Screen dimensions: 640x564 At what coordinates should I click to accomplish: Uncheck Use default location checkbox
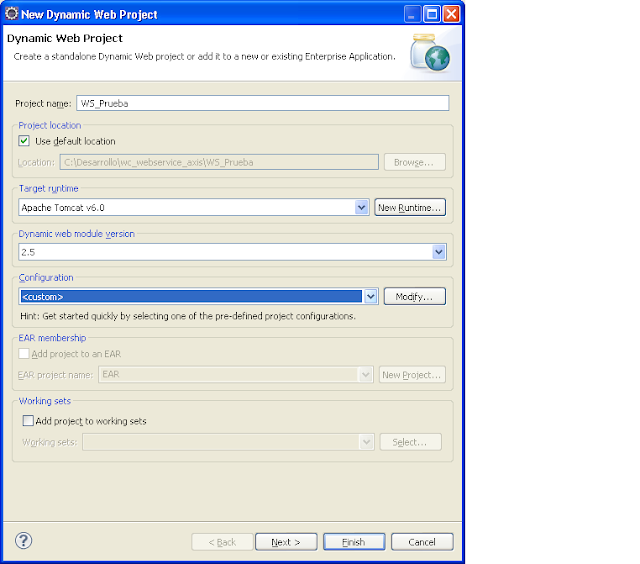24,141
